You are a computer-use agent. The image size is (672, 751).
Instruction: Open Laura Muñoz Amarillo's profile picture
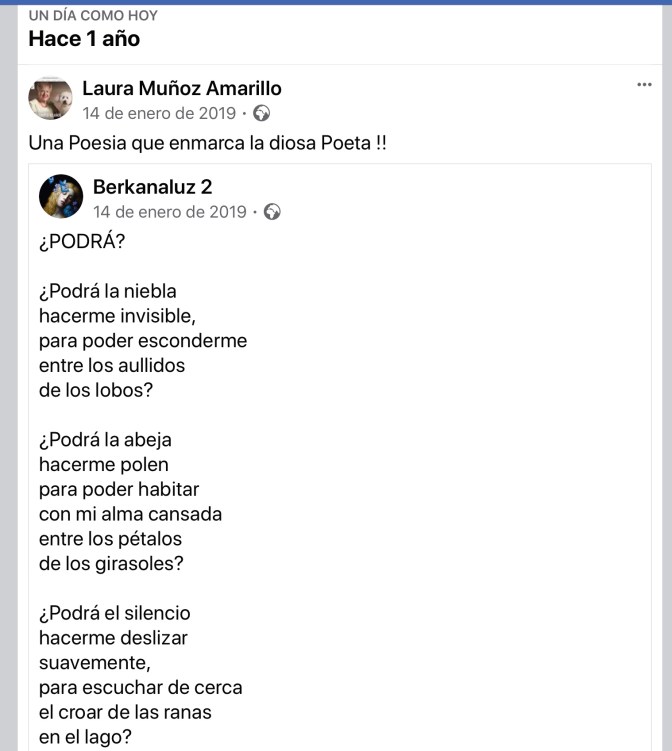coord(50,99)
